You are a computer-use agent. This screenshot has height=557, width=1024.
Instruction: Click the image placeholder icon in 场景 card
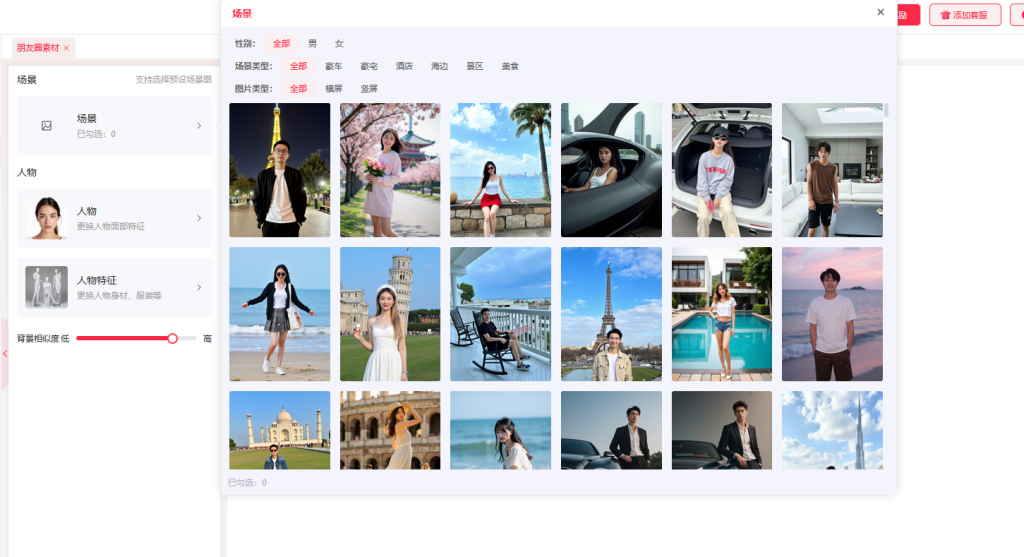[x=46, y=126]
